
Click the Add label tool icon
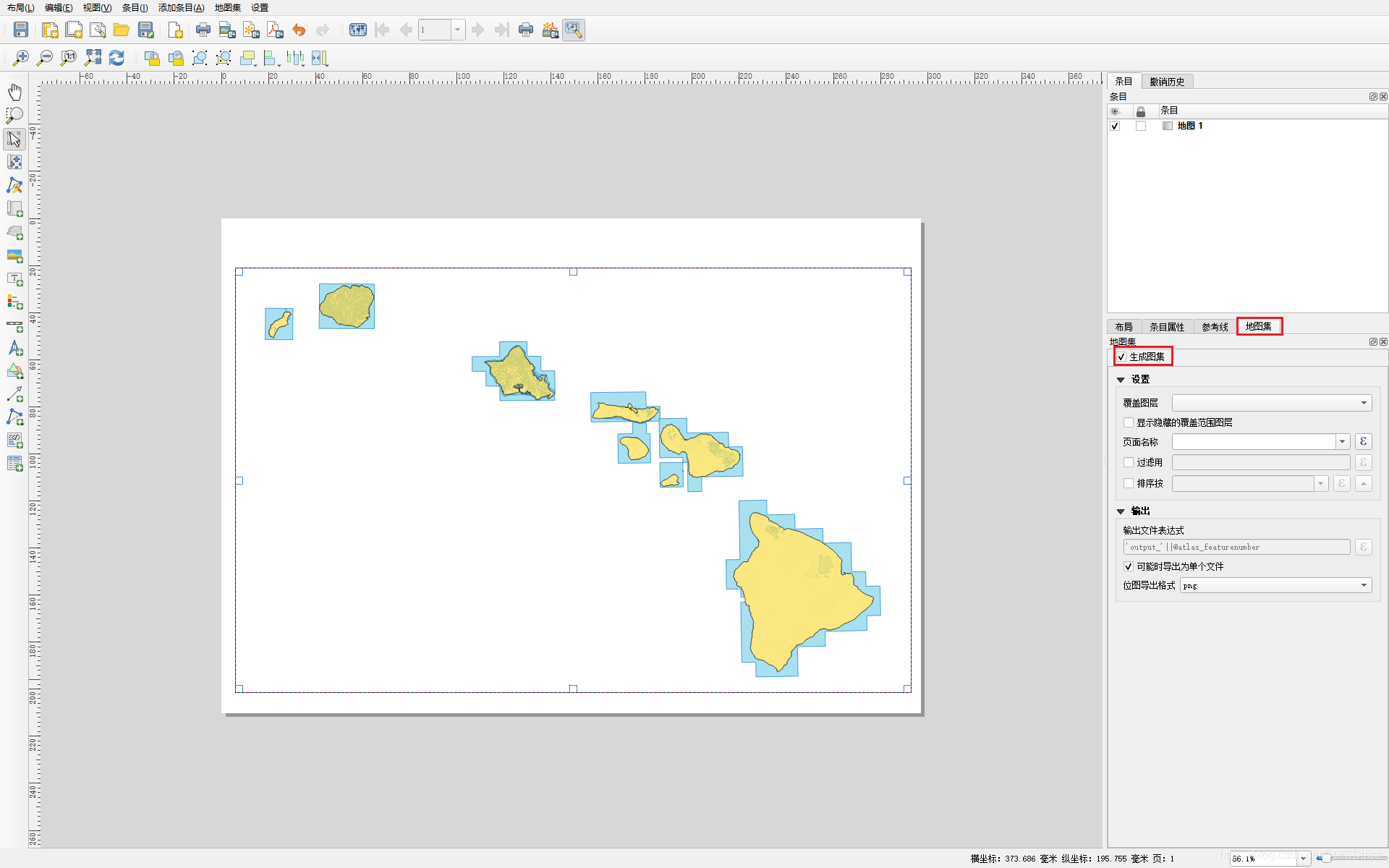coord(14,279)
